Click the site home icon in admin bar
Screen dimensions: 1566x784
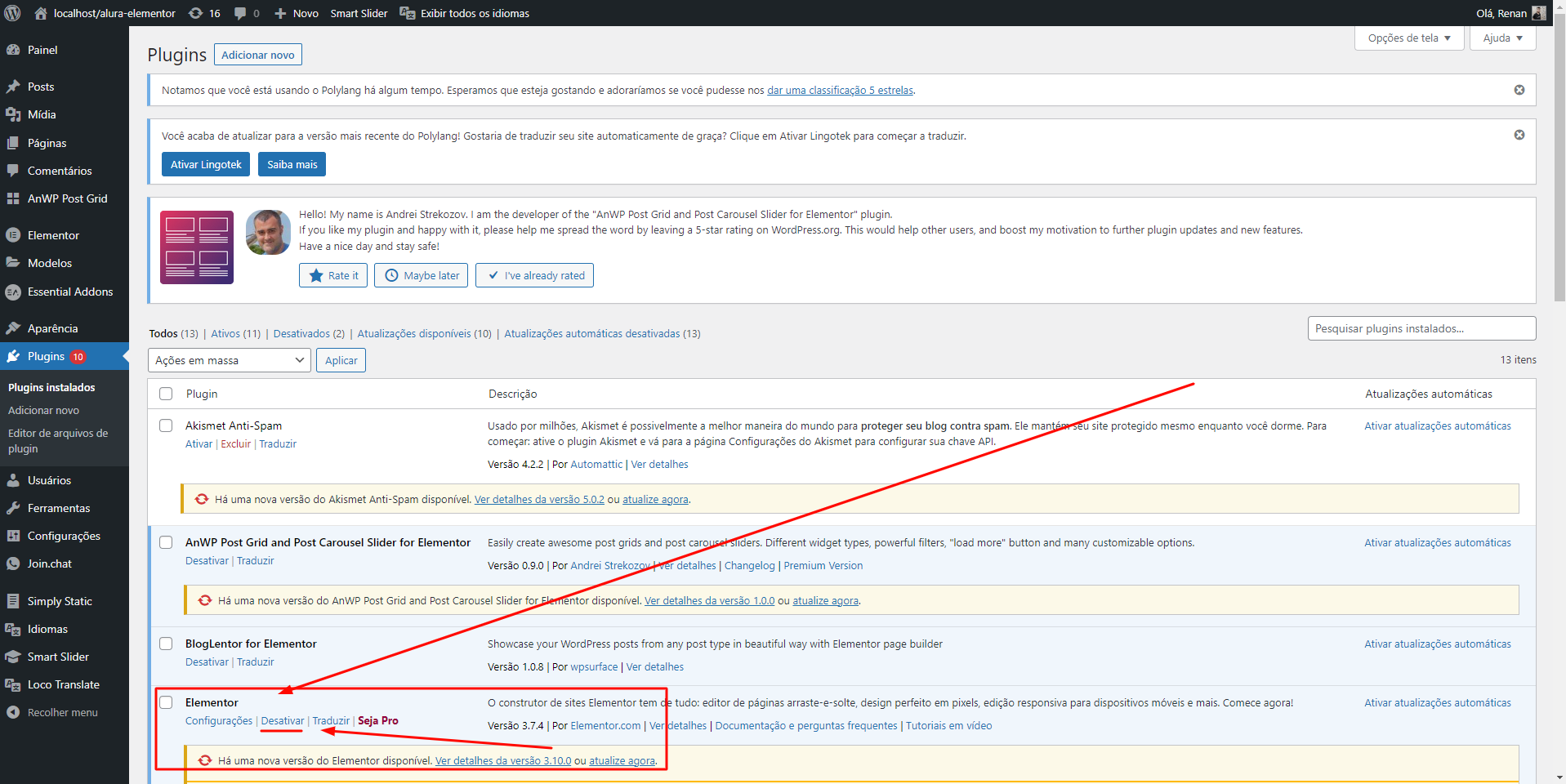click(x=41, y=13)
